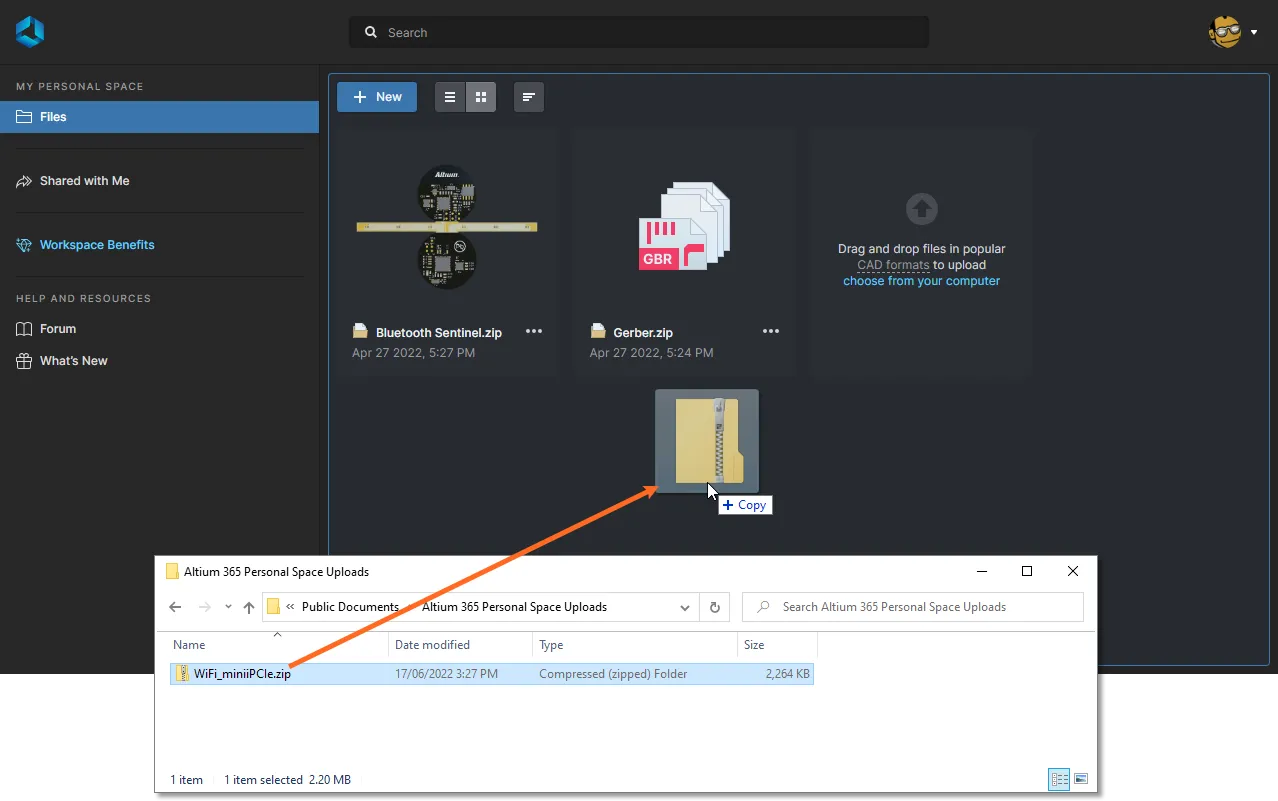The width and height of the screenshot is (1278, 801).
Task: Refresh the Explorer folder view
Action: pyautogui.click(x=715, y=607)
